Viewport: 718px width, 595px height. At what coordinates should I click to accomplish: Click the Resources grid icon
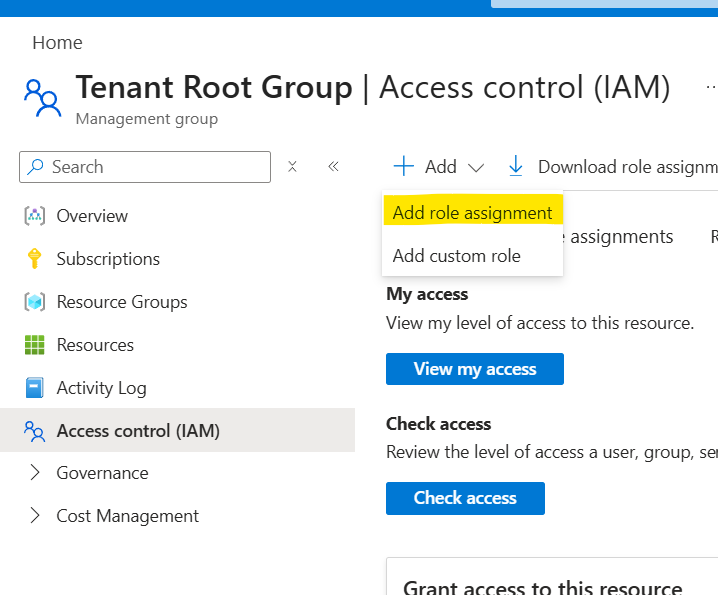click(x=35, y=345)
